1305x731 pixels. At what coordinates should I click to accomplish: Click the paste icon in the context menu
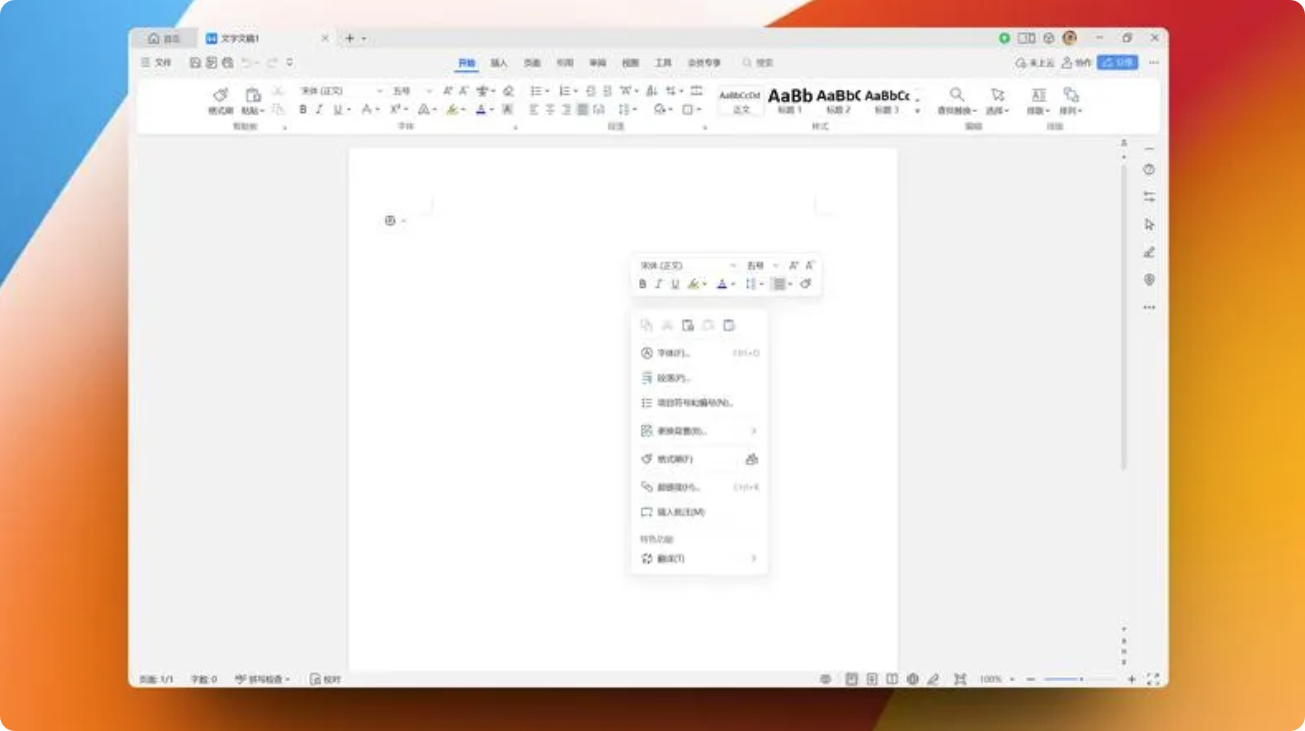point(688,325)
